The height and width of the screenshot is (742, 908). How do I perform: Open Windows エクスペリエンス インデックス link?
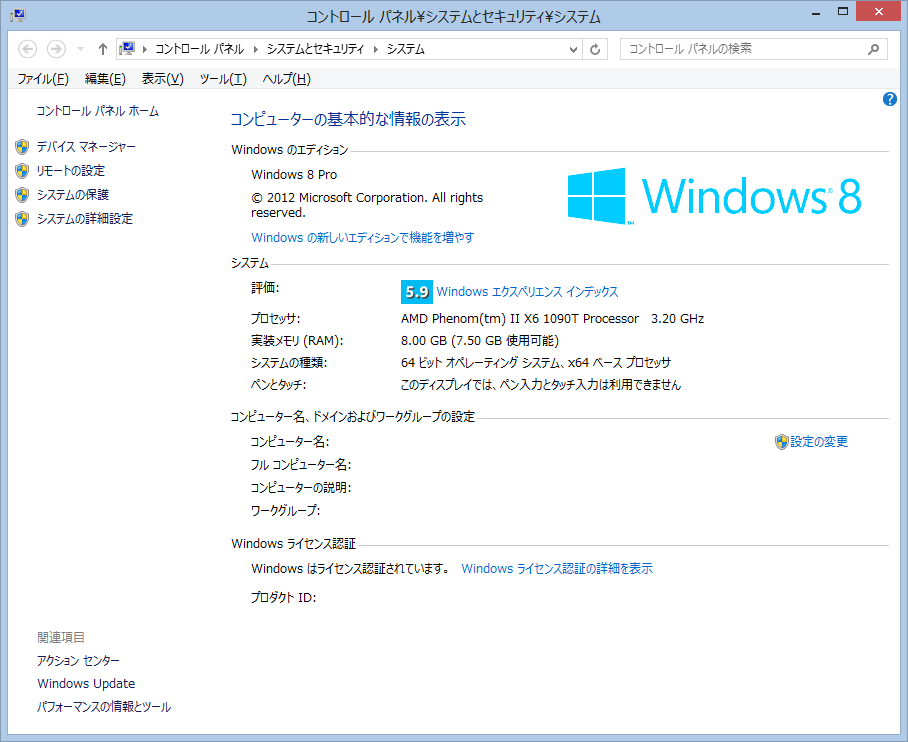pyautogui.click(x=528, y=292)
